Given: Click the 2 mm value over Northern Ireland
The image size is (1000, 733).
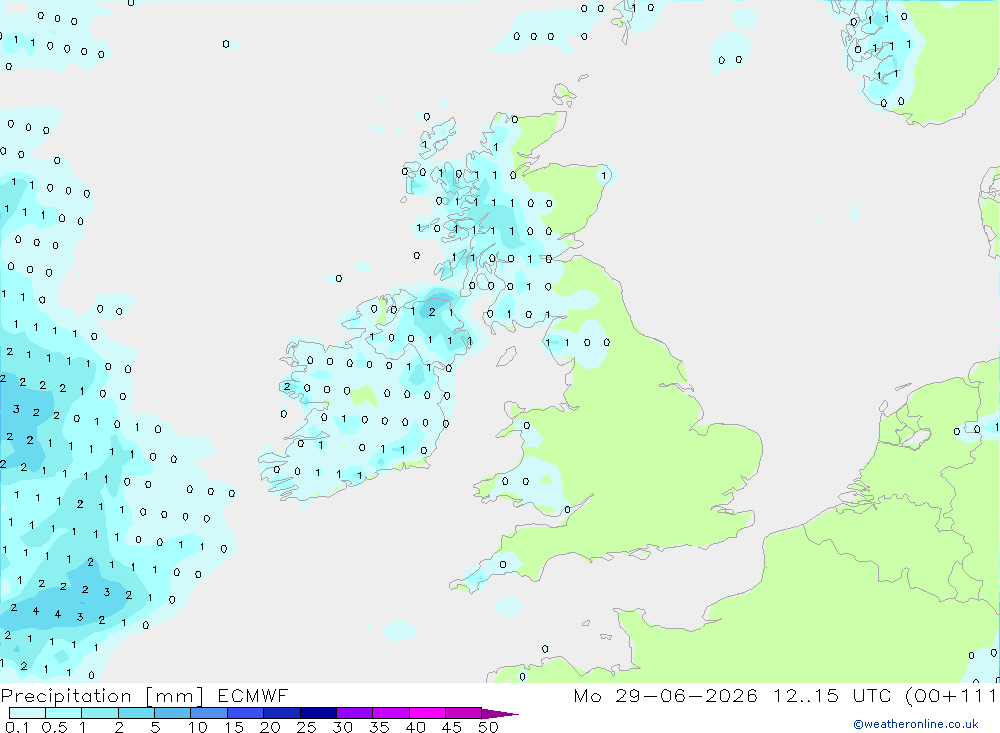Looking at the screenshot, I should tap(432, 312).
